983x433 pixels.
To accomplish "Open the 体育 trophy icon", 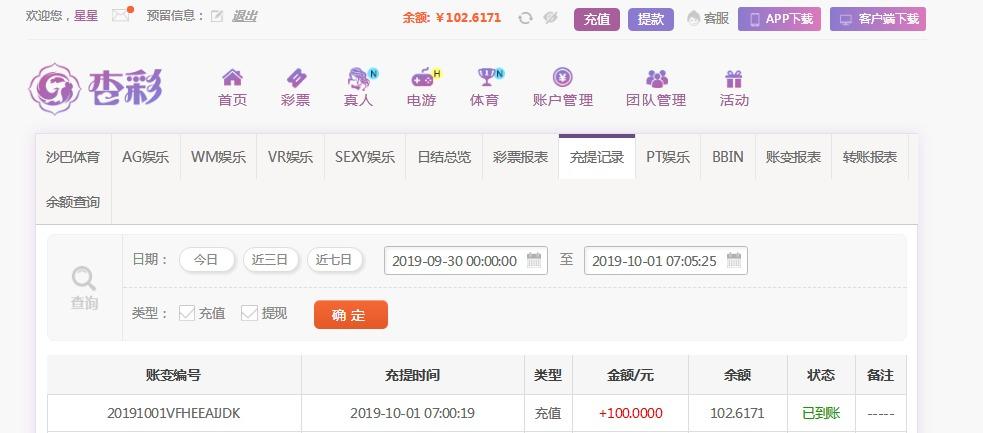I will (x=486, y=78).
